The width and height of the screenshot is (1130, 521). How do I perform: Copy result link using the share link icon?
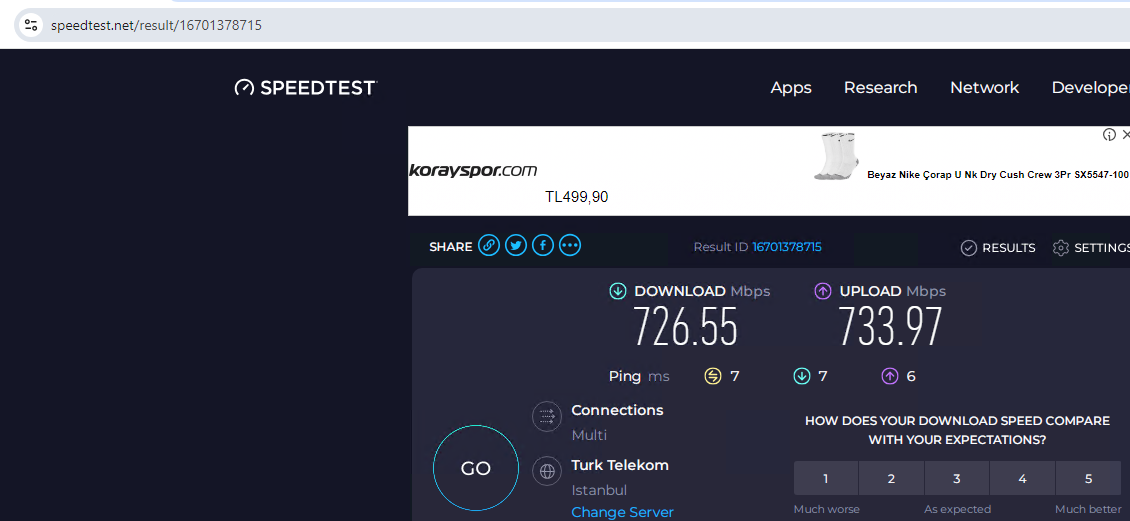point(489,246)
